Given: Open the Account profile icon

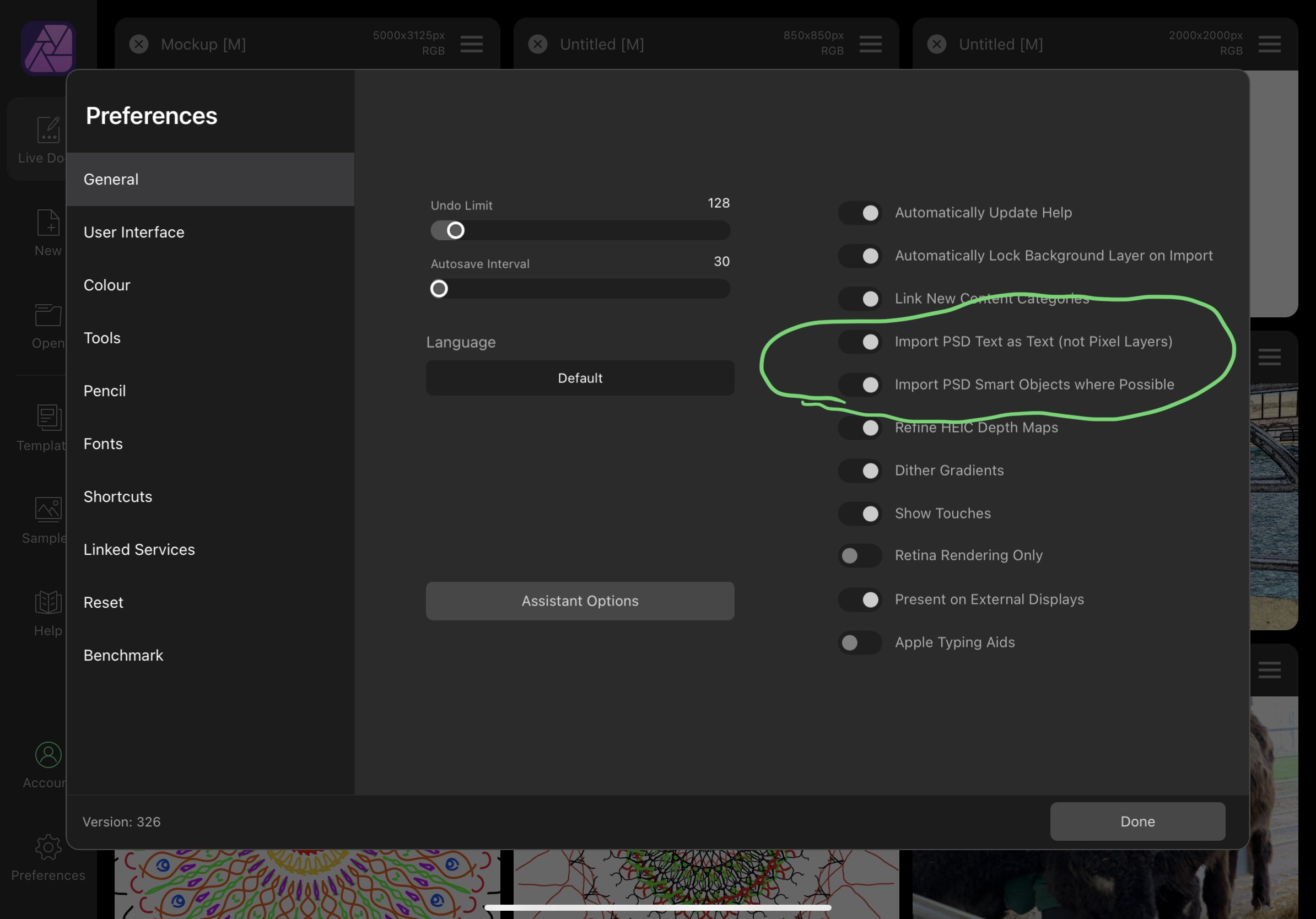Looking at the screenshot, I should tap(48, 755).
